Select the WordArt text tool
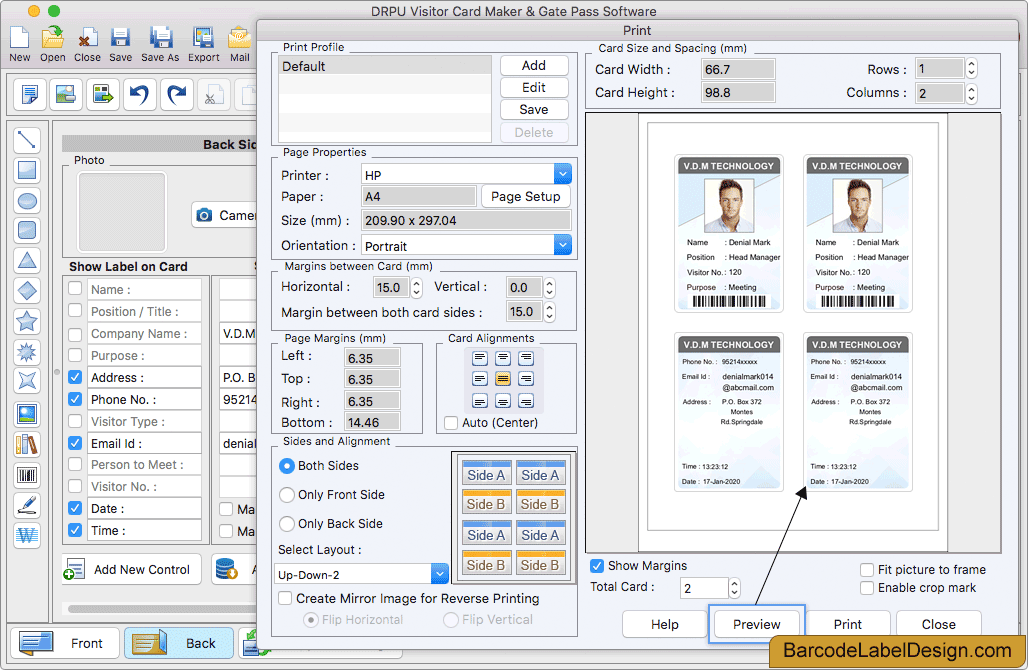This screenshot has width=1028, height=670. 27,536
